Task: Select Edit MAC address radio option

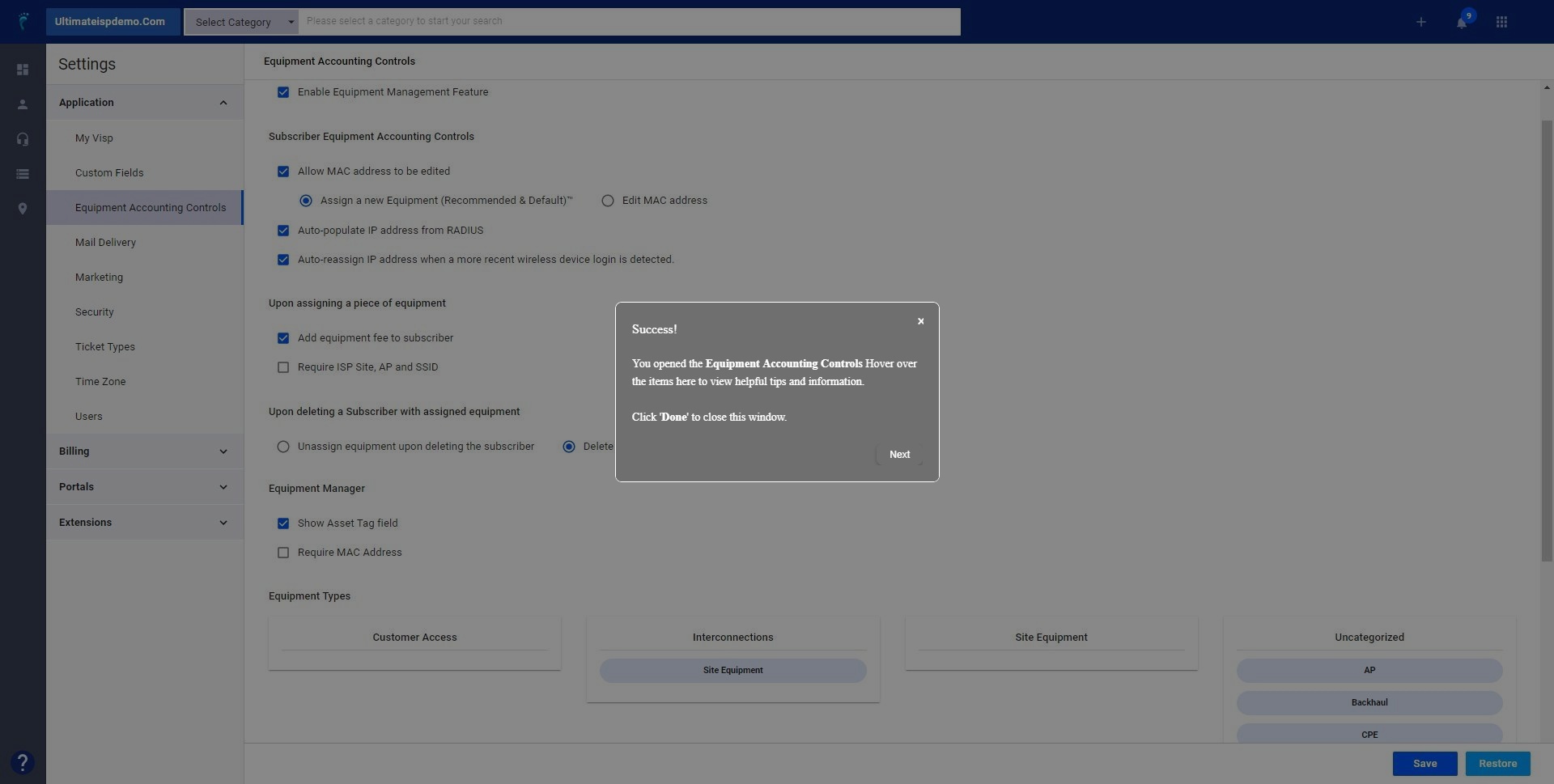Action: point(608,201)
